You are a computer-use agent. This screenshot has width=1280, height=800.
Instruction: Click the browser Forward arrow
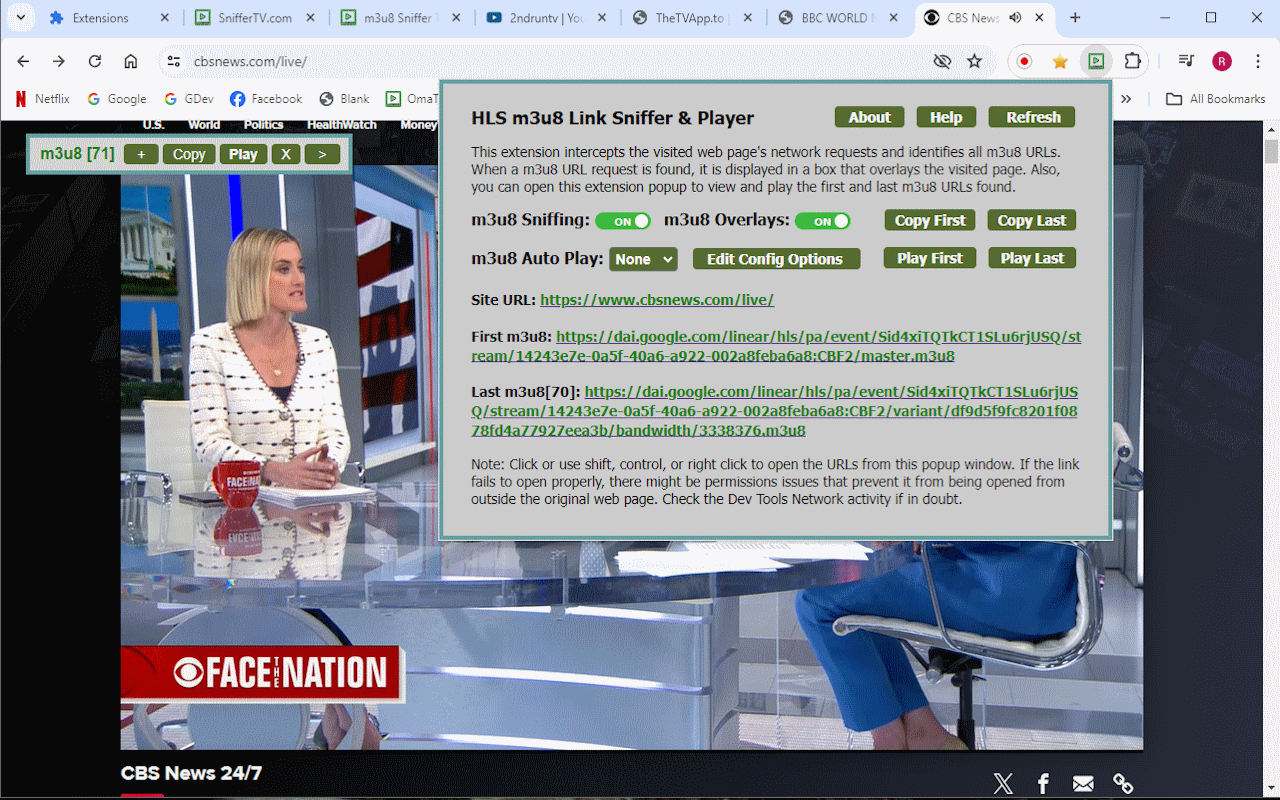[59, 61]
